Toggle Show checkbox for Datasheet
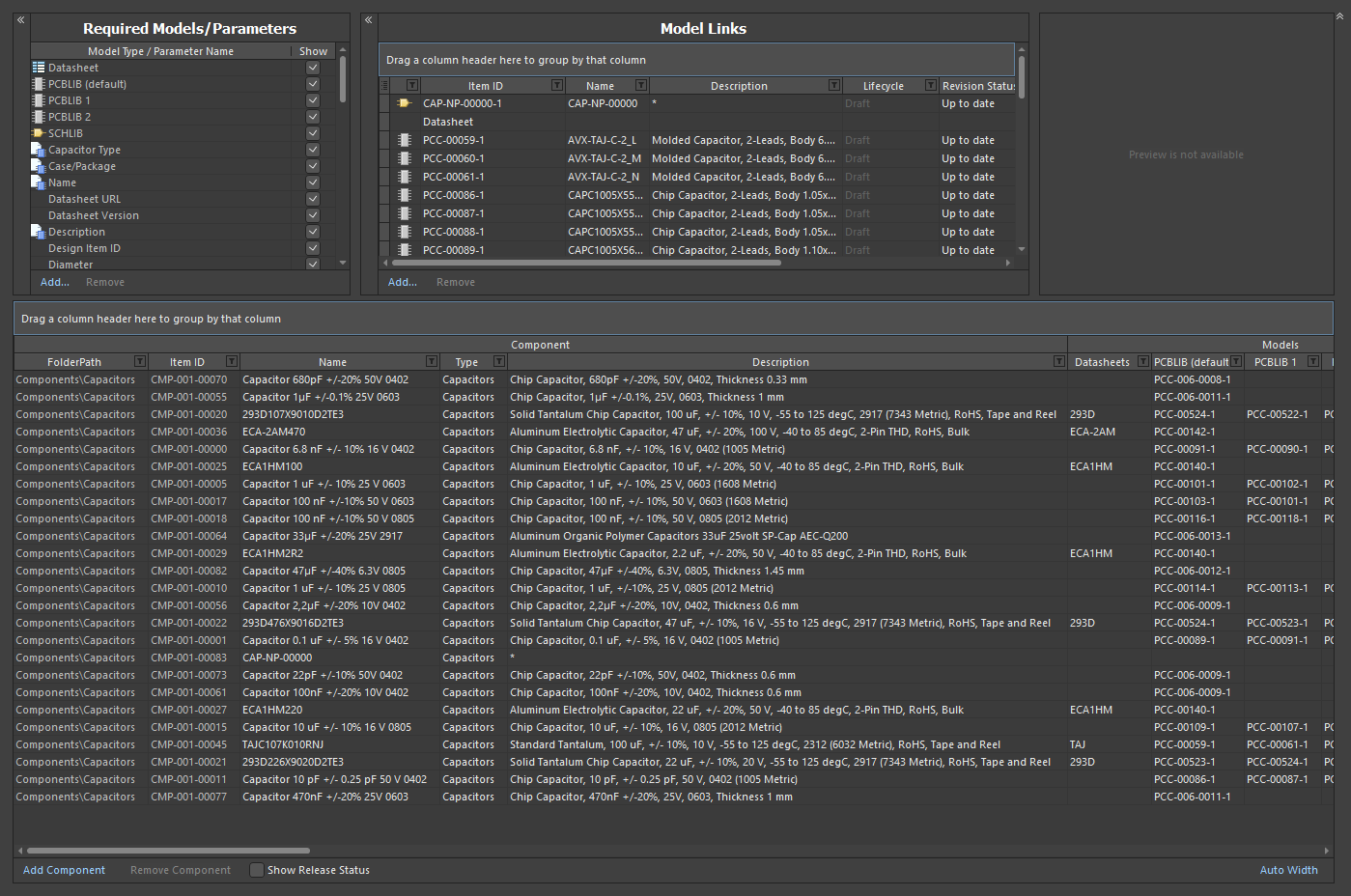1351x896 pixels. 313,68
